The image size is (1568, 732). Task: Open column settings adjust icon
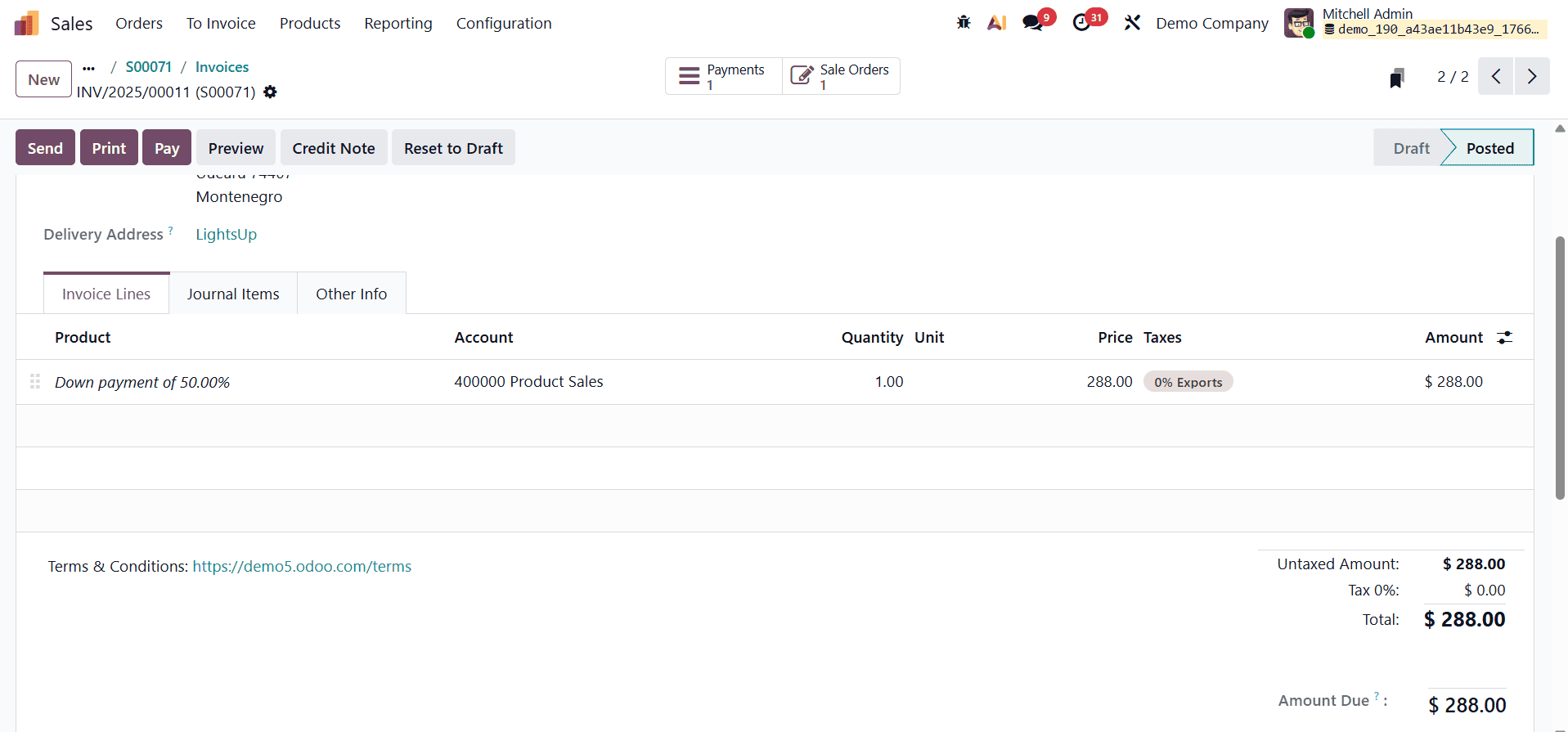[1504, 338]
